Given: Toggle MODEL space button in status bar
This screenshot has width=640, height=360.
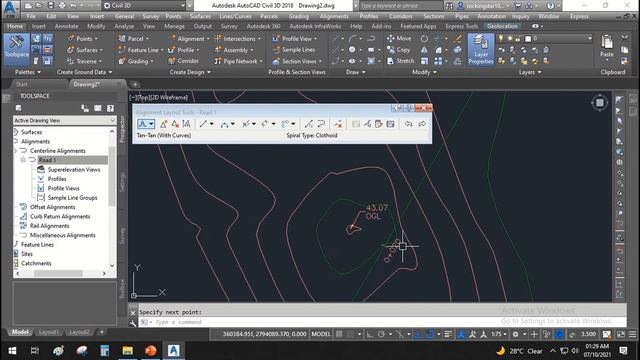Looking at the screenshot, I should (x=321, y=334).
